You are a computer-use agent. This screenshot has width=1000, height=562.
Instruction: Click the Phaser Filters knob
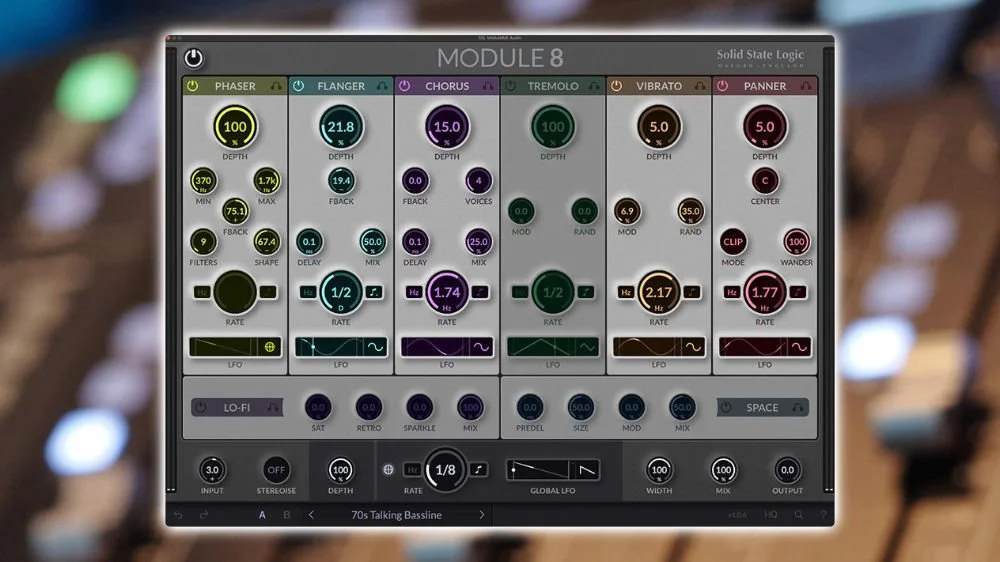[x=203, y=242]
